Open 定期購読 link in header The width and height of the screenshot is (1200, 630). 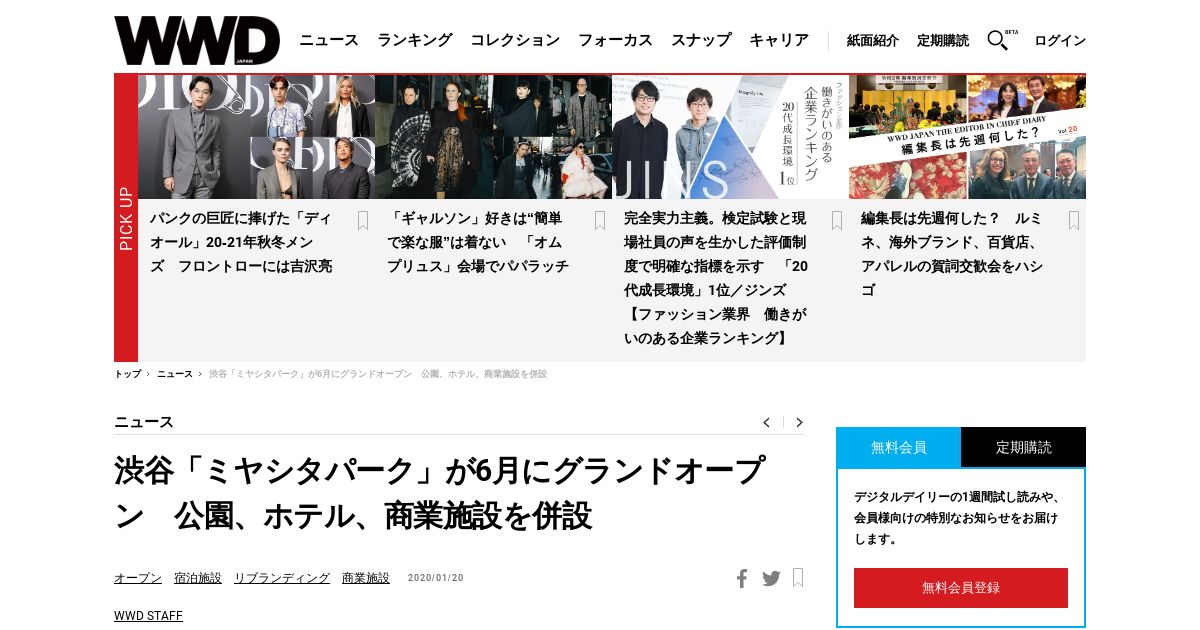coord(943,41)
